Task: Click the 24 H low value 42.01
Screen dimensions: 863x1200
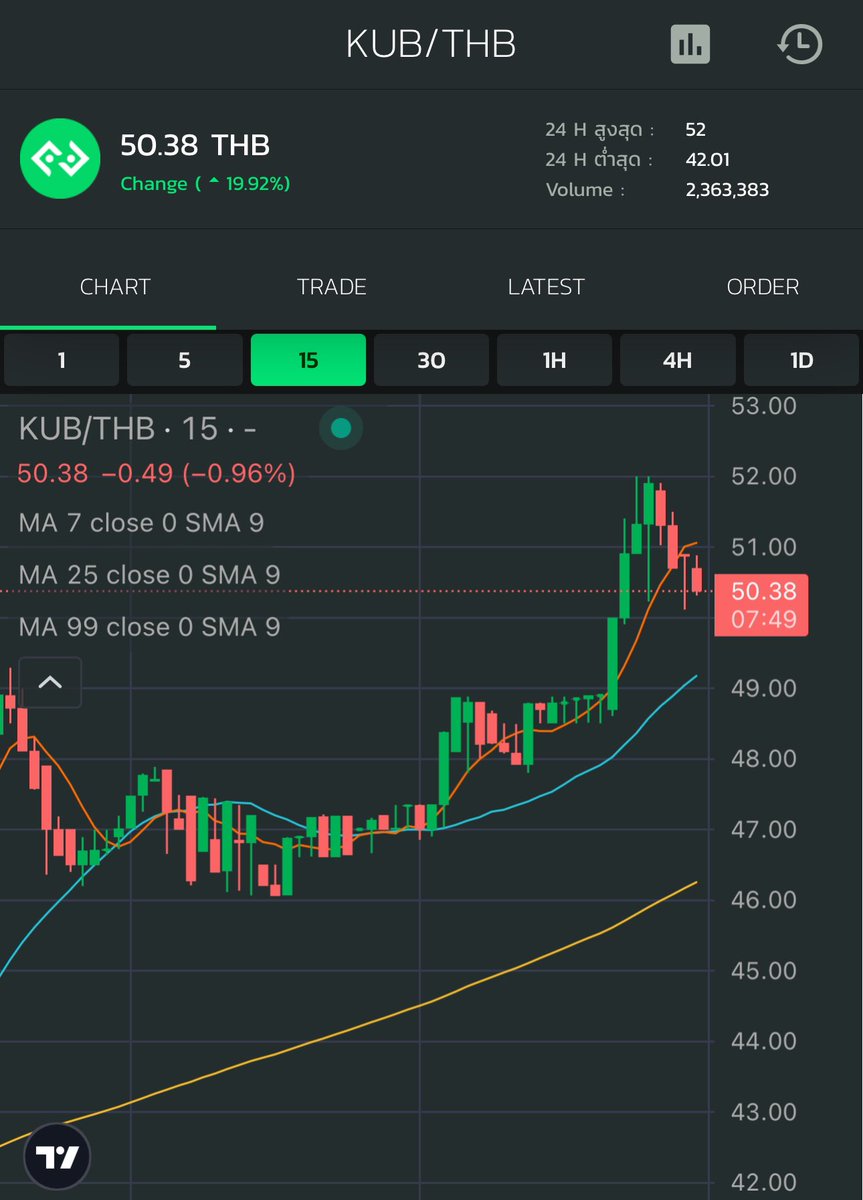Action: point(709,160)
